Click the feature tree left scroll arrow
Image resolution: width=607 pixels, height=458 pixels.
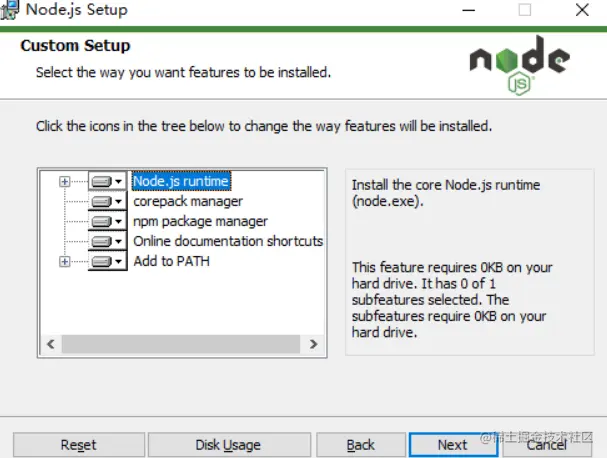point(51,344)
